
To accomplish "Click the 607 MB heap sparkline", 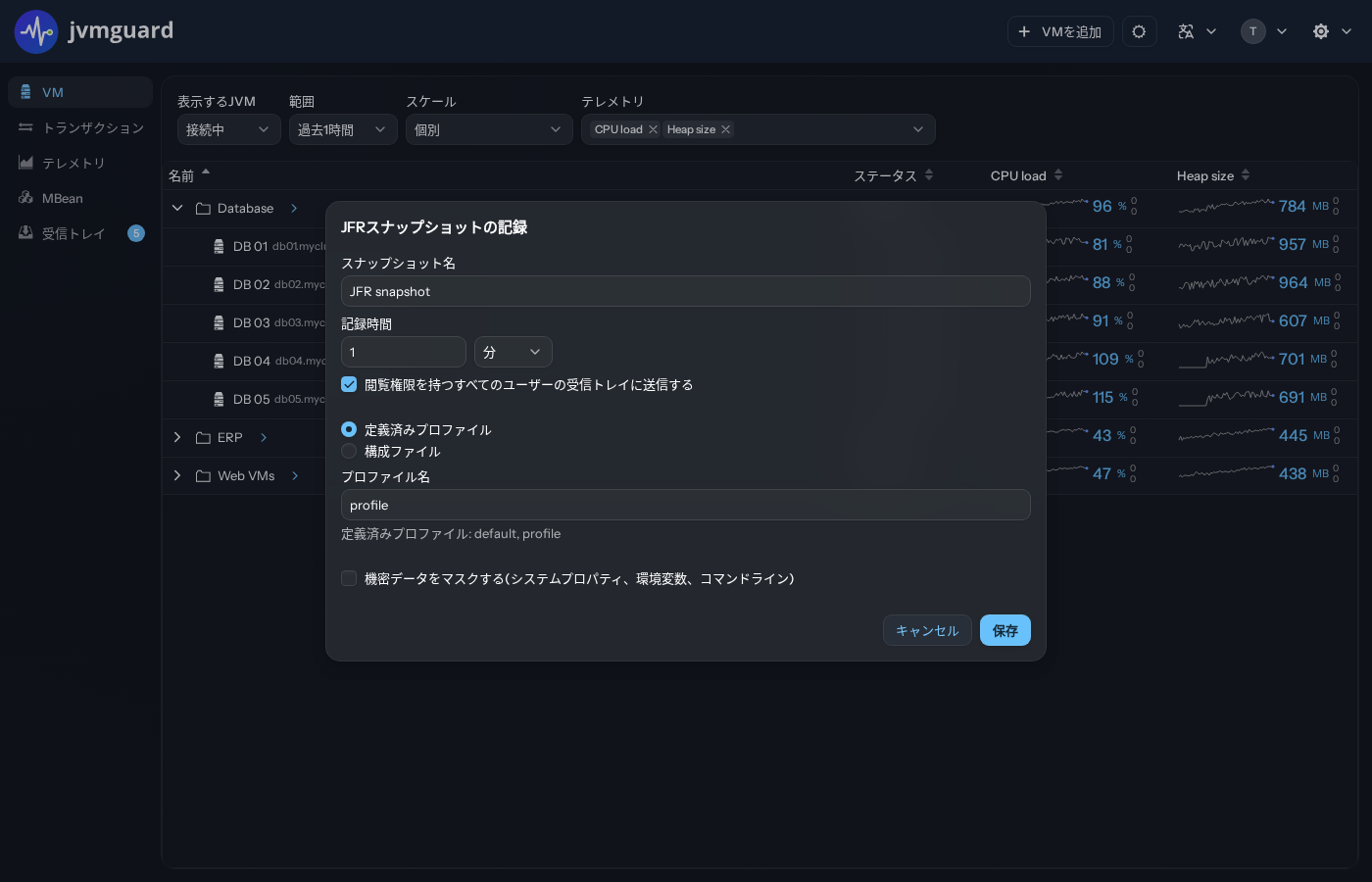I will [x=1226, y=320].
